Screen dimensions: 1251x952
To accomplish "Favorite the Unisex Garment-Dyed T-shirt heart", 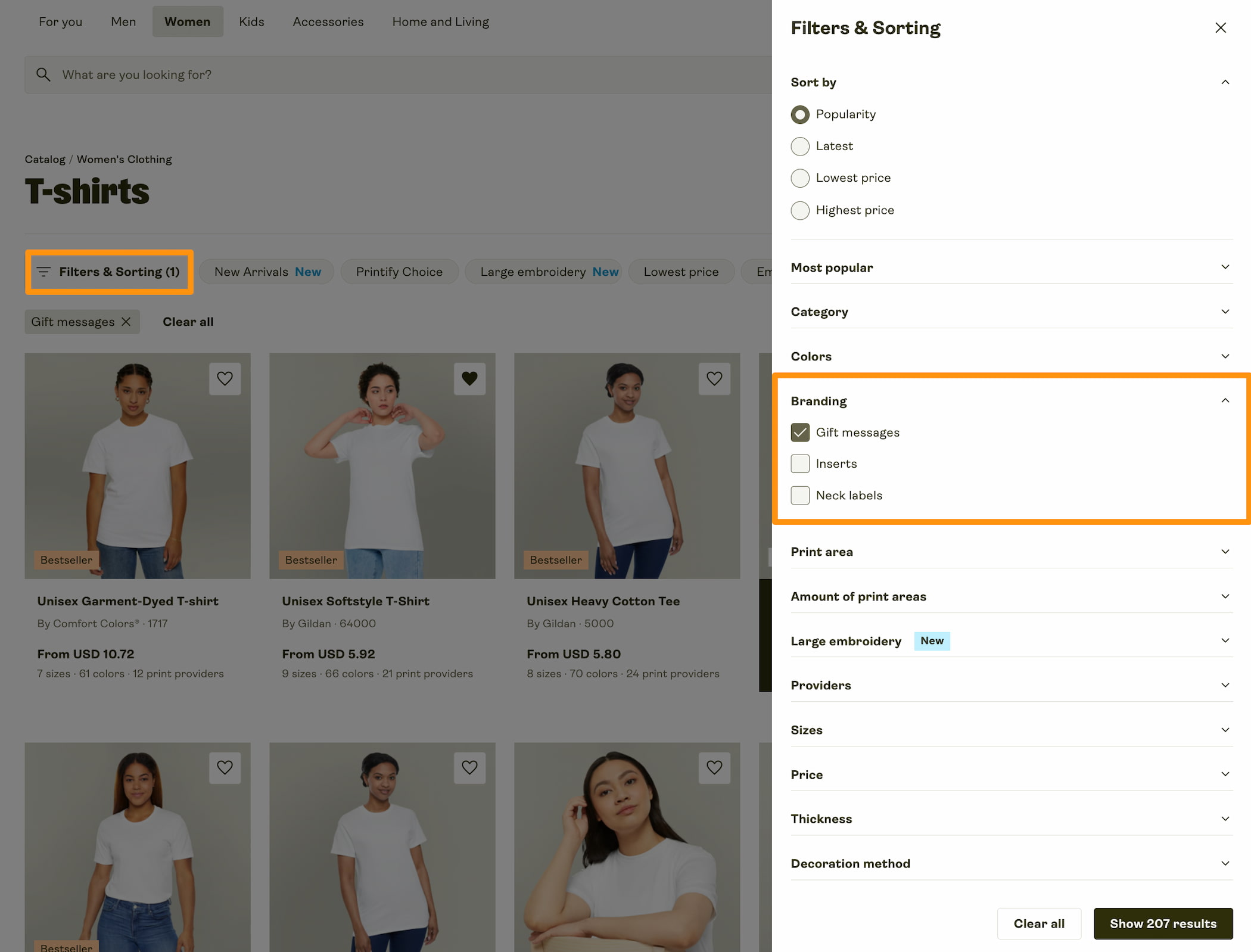I will point(225,378).
